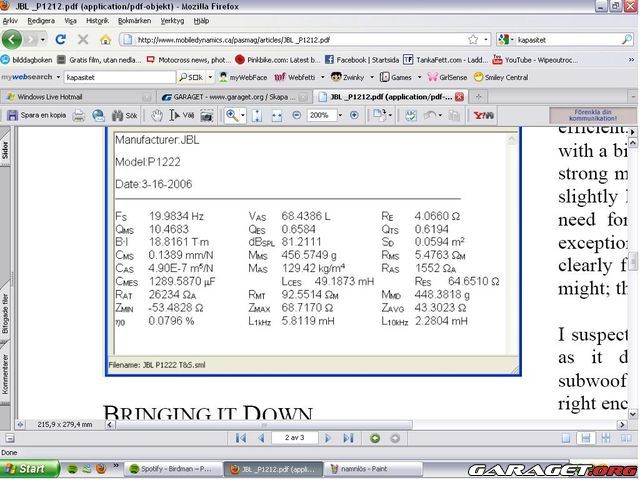Go to last page of the PDF
640x480 pixels.
pos(348,438)
